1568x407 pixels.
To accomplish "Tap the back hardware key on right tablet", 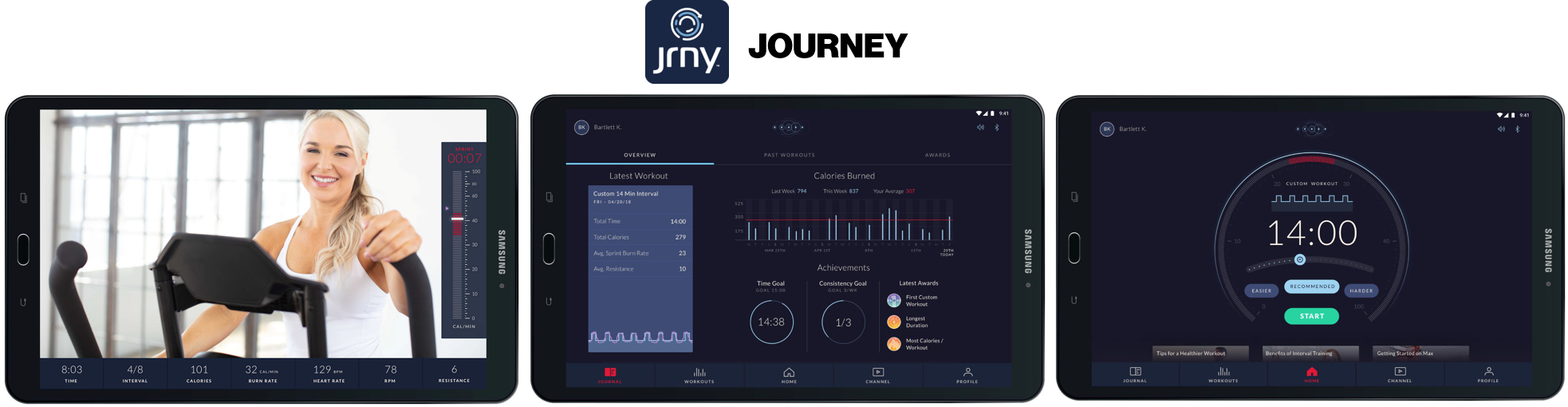I will (1074, 301).
